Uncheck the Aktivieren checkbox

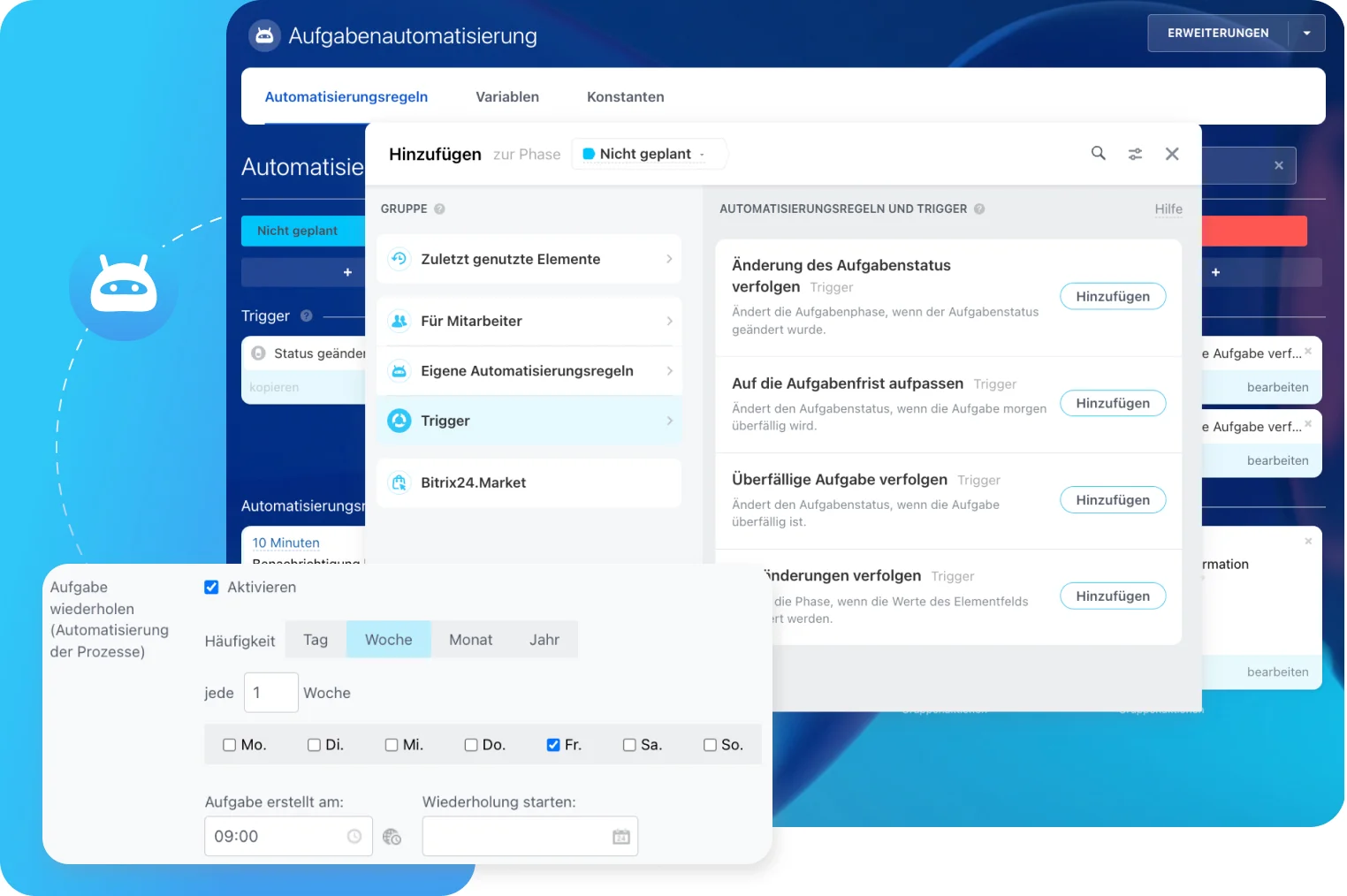tap(211, 588)
